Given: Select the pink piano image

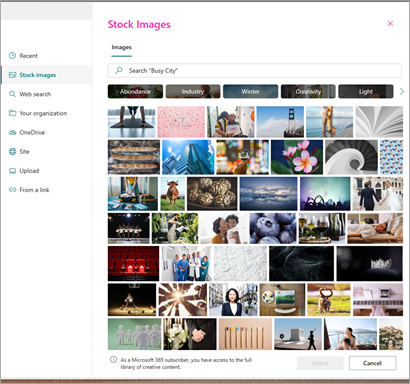Looking at the screenshot, I should [x=378, y=300].
